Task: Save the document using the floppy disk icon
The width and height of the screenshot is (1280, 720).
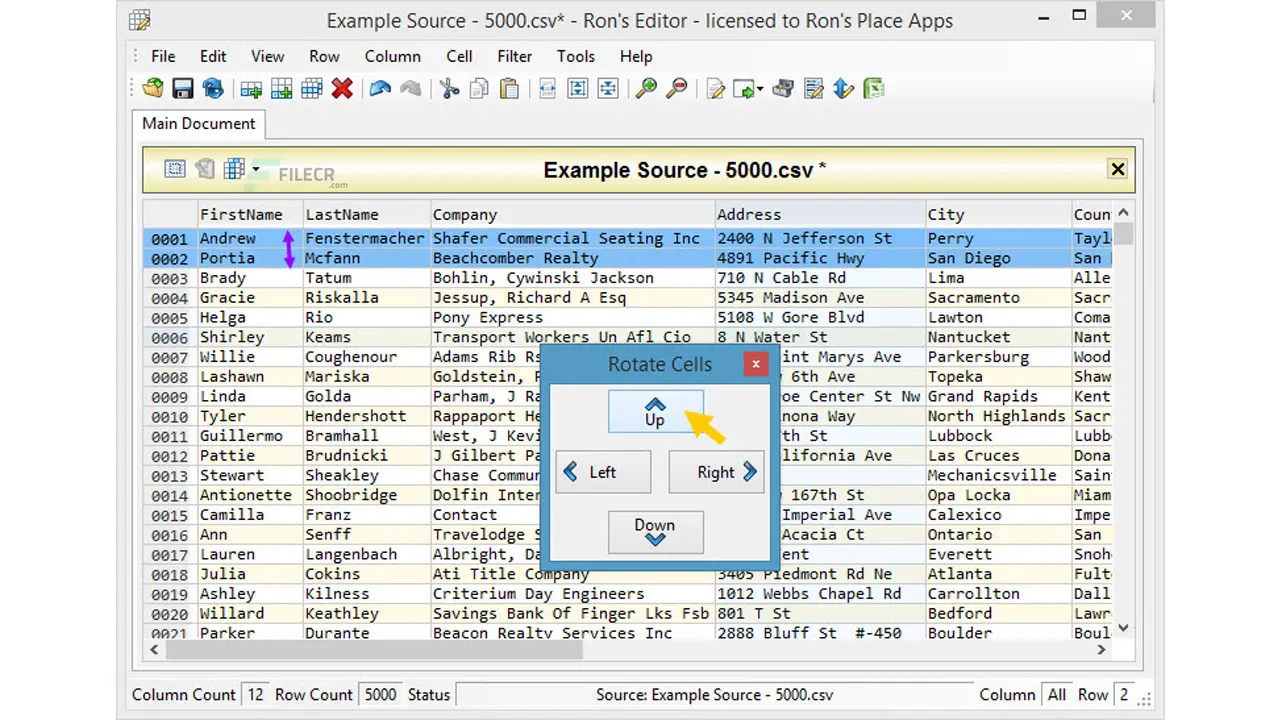Action: [x=182, y=89]
